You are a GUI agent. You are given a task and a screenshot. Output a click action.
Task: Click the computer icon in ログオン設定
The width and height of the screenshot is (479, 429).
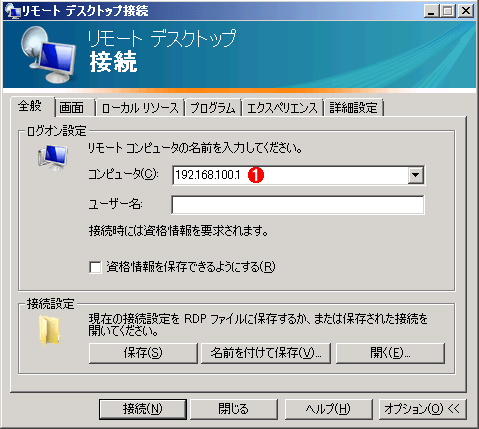[53, 158]
